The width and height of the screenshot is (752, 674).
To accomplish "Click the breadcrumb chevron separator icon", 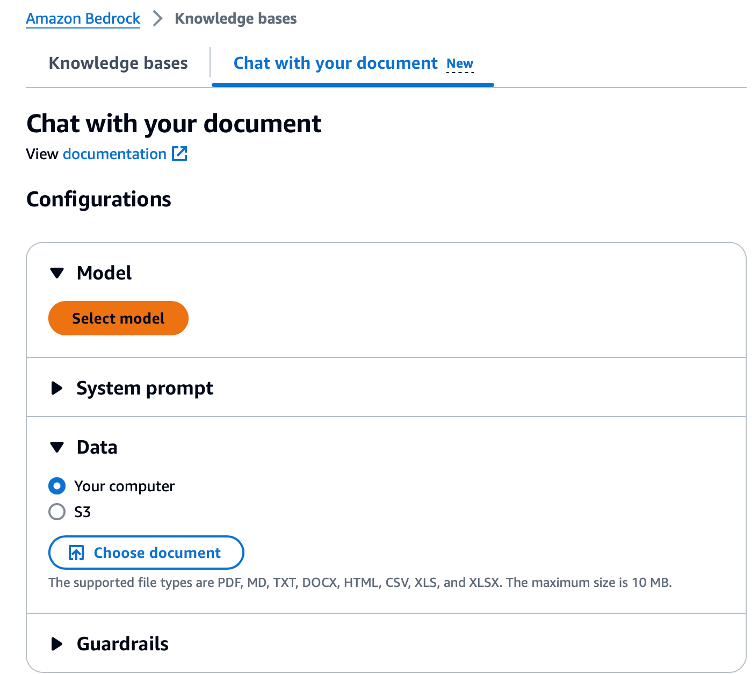I will 157,19.
